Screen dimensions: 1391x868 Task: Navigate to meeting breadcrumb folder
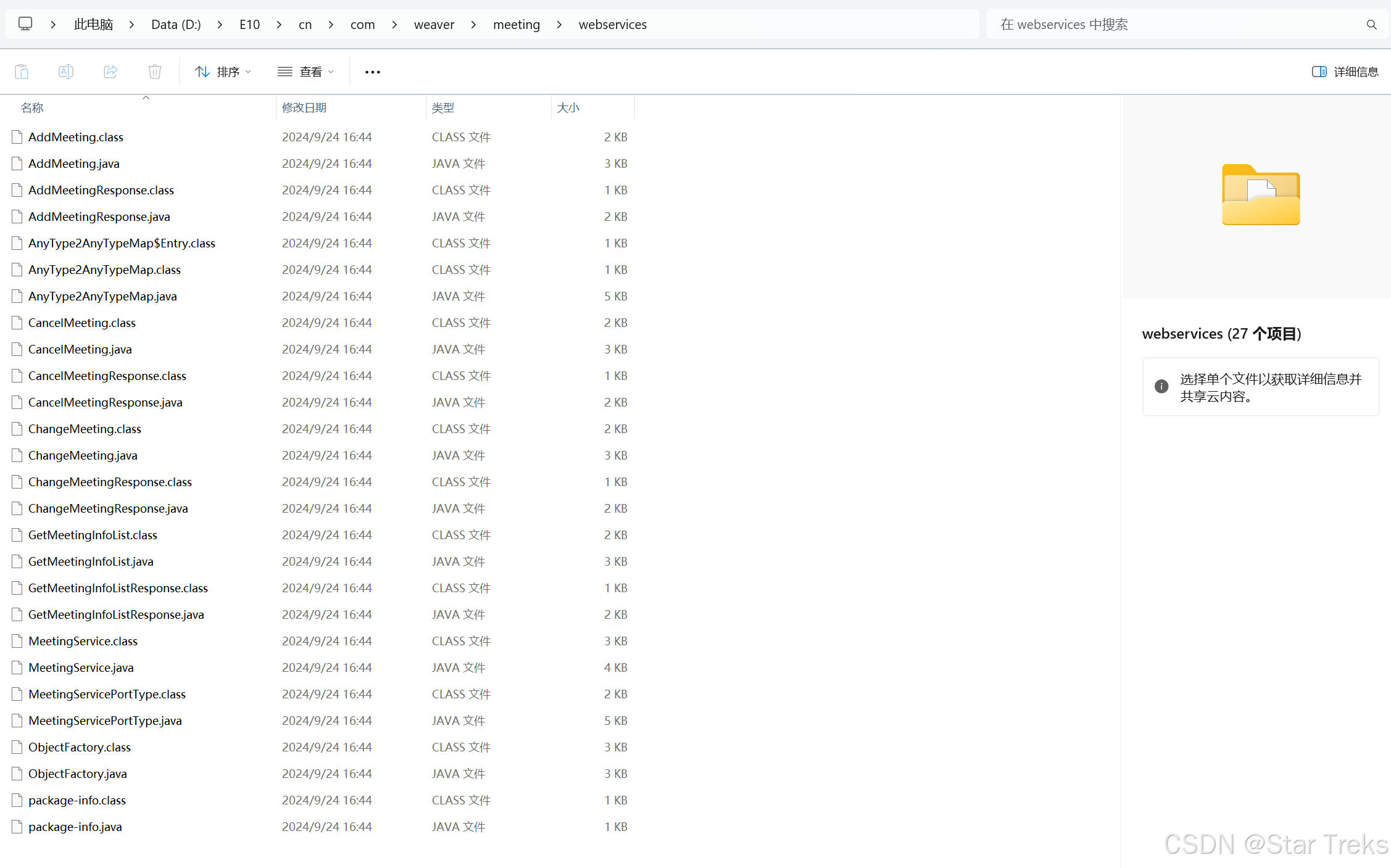pos(516,25)
